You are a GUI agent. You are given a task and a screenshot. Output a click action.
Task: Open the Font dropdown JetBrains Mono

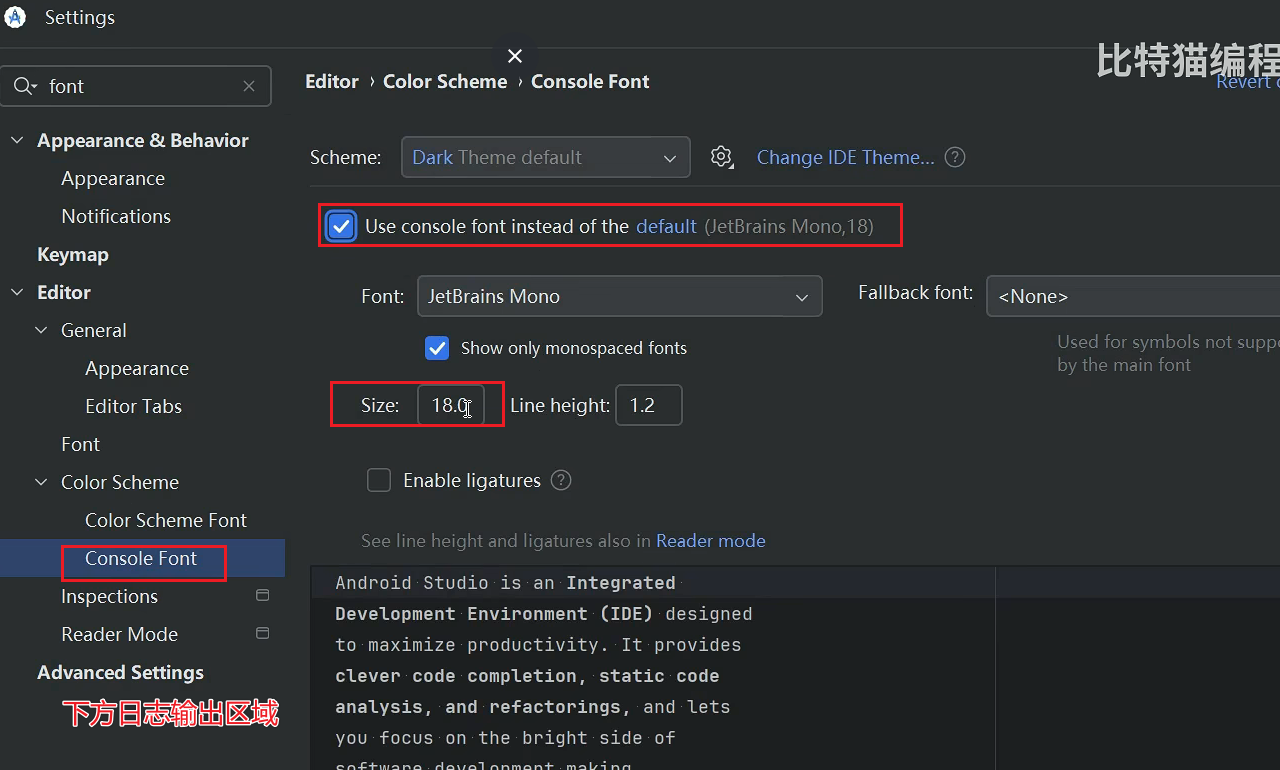[620, 296]
